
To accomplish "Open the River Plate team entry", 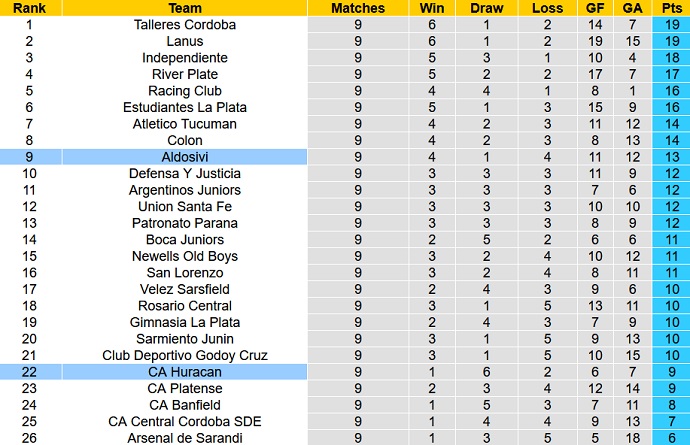I will [x=185, y=74].
